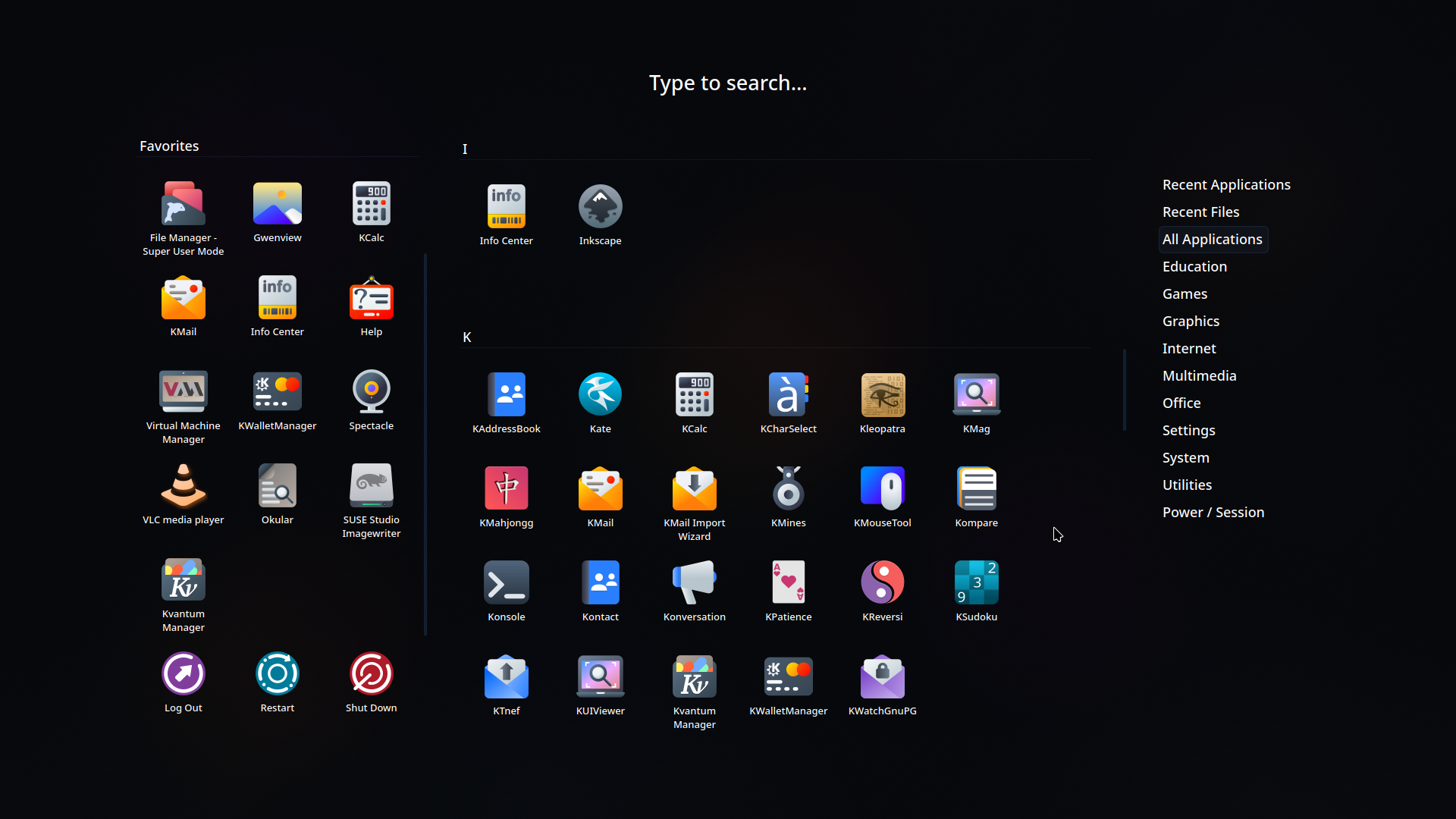This screenshot has width=1456, height=819.
Task: Open the Utilities category
Action: [x=1187, y=485]
